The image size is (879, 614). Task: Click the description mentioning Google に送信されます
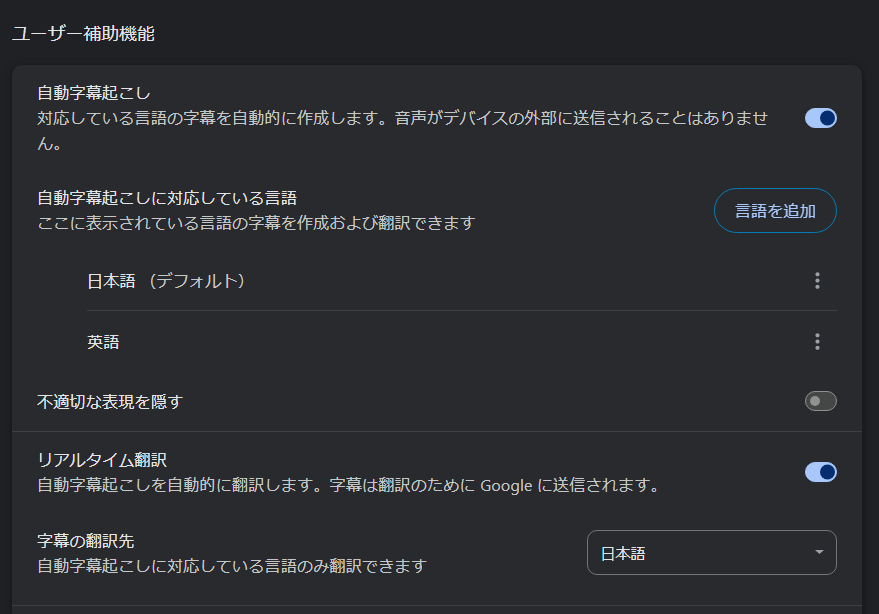click(347, 486)
